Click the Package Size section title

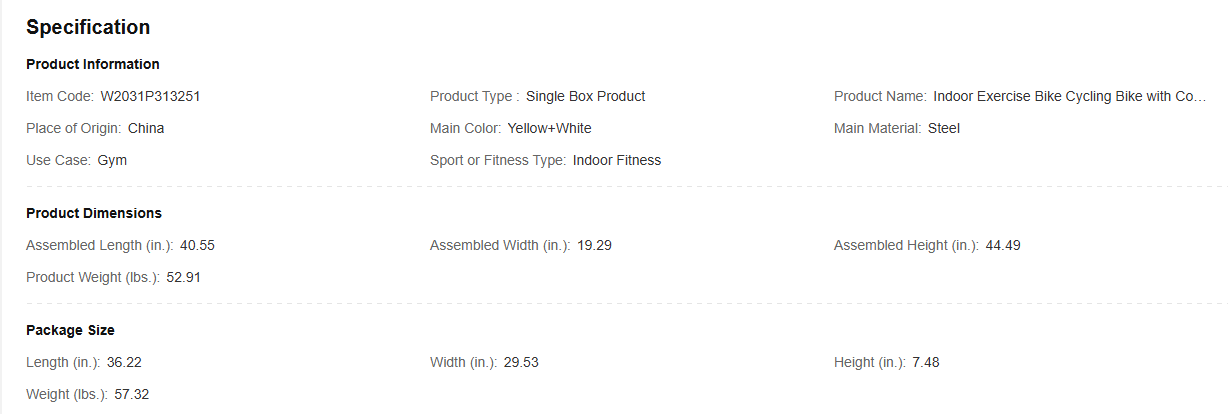pos(70,330)
